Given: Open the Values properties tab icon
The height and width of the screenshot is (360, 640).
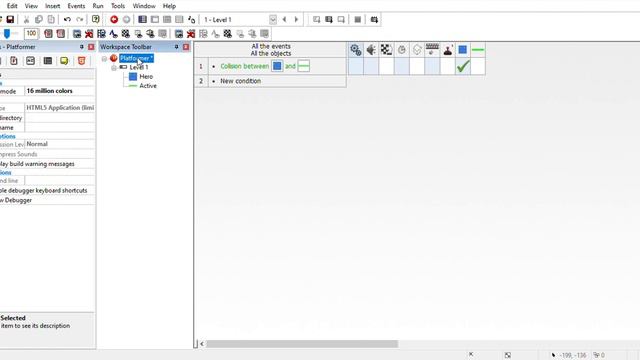Looking at the screenshot, I should (x=31, y=61).
